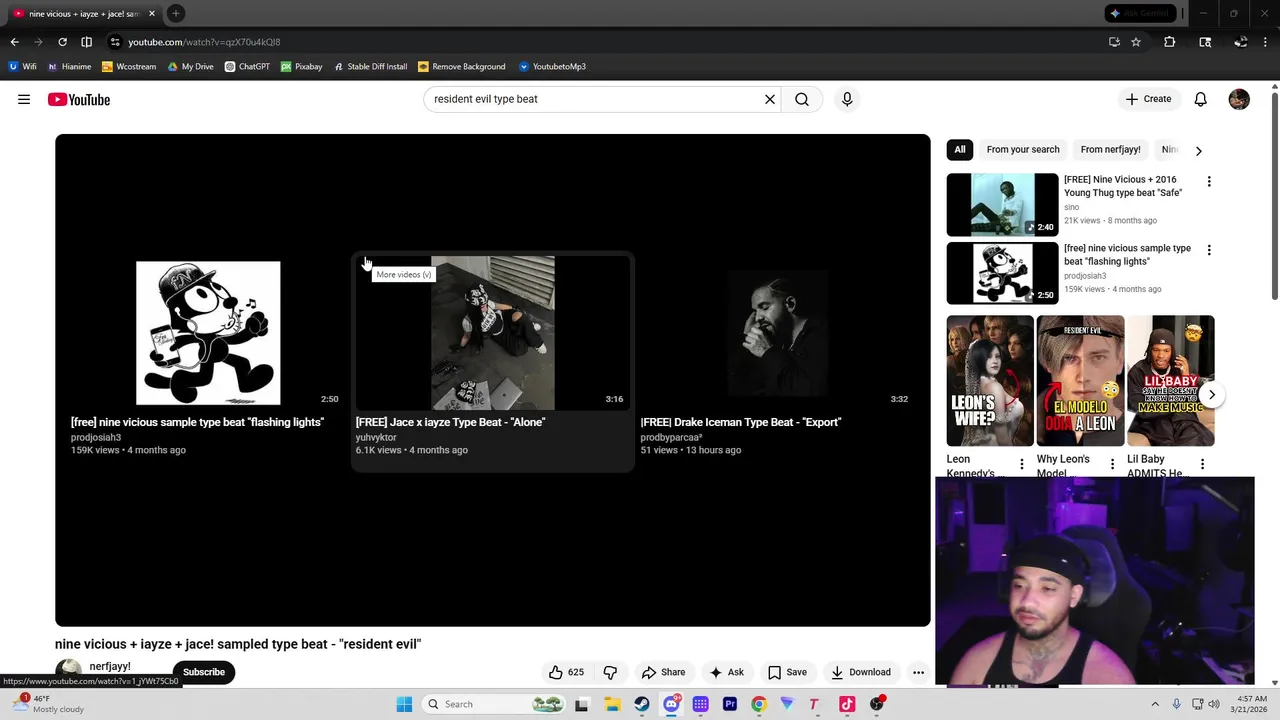Open the Pixabay bookmark
This screenshot has height=720, width=1280.
pos(301,67)
